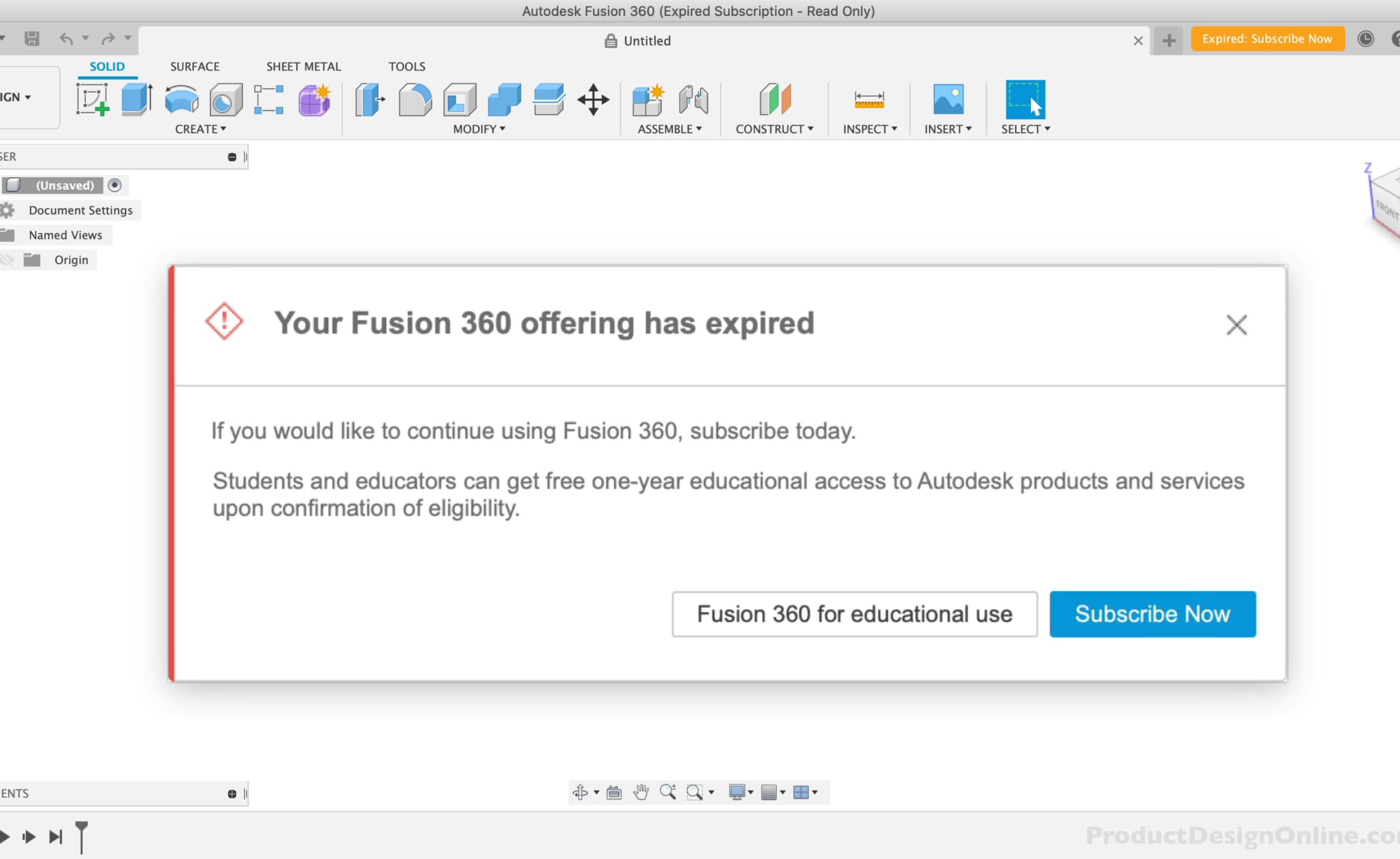1400x859 pixels.
Task: Switch to the SHEET METAL tab
Action: [x=304, y=66]
